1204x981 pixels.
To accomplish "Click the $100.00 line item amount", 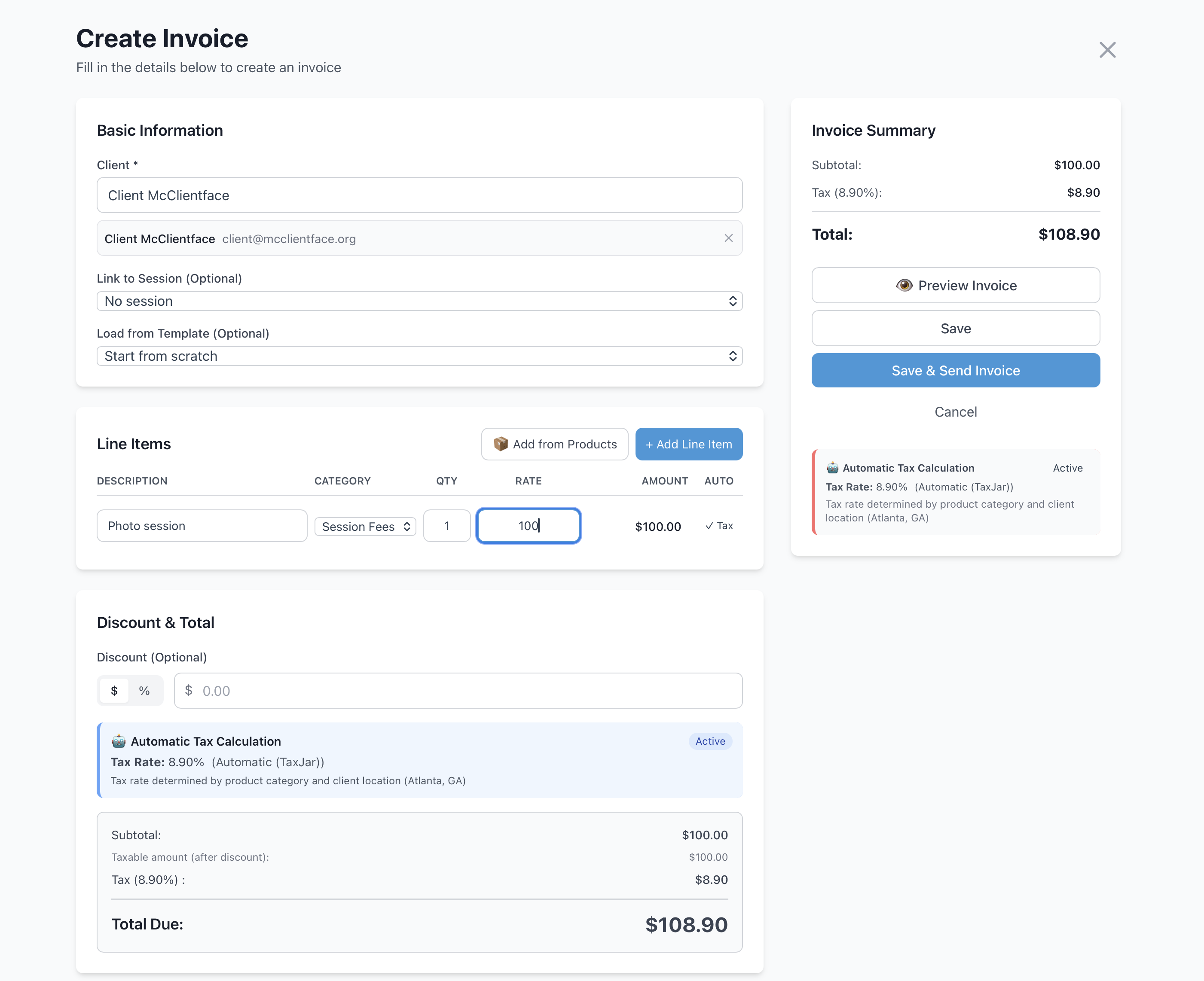I will tap(657, 527).
